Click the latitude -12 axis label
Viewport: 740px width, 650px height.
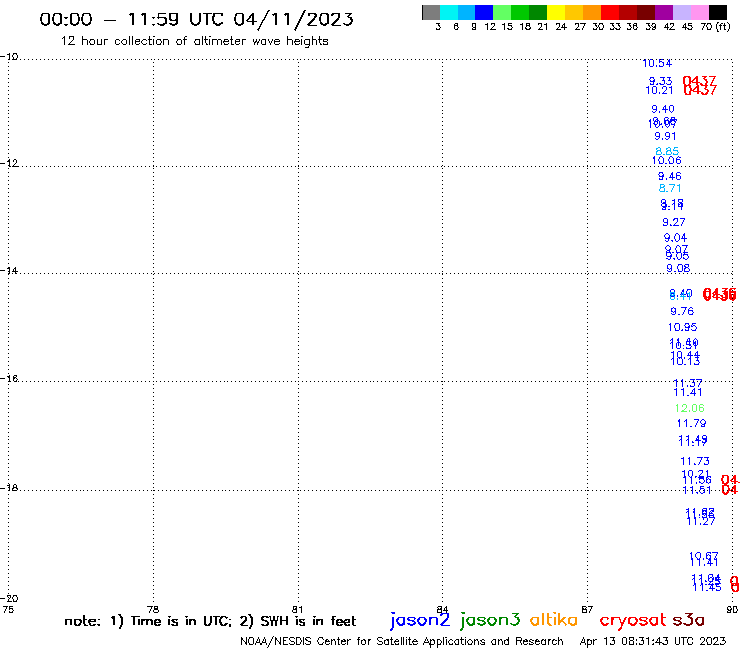click(9, 163)
